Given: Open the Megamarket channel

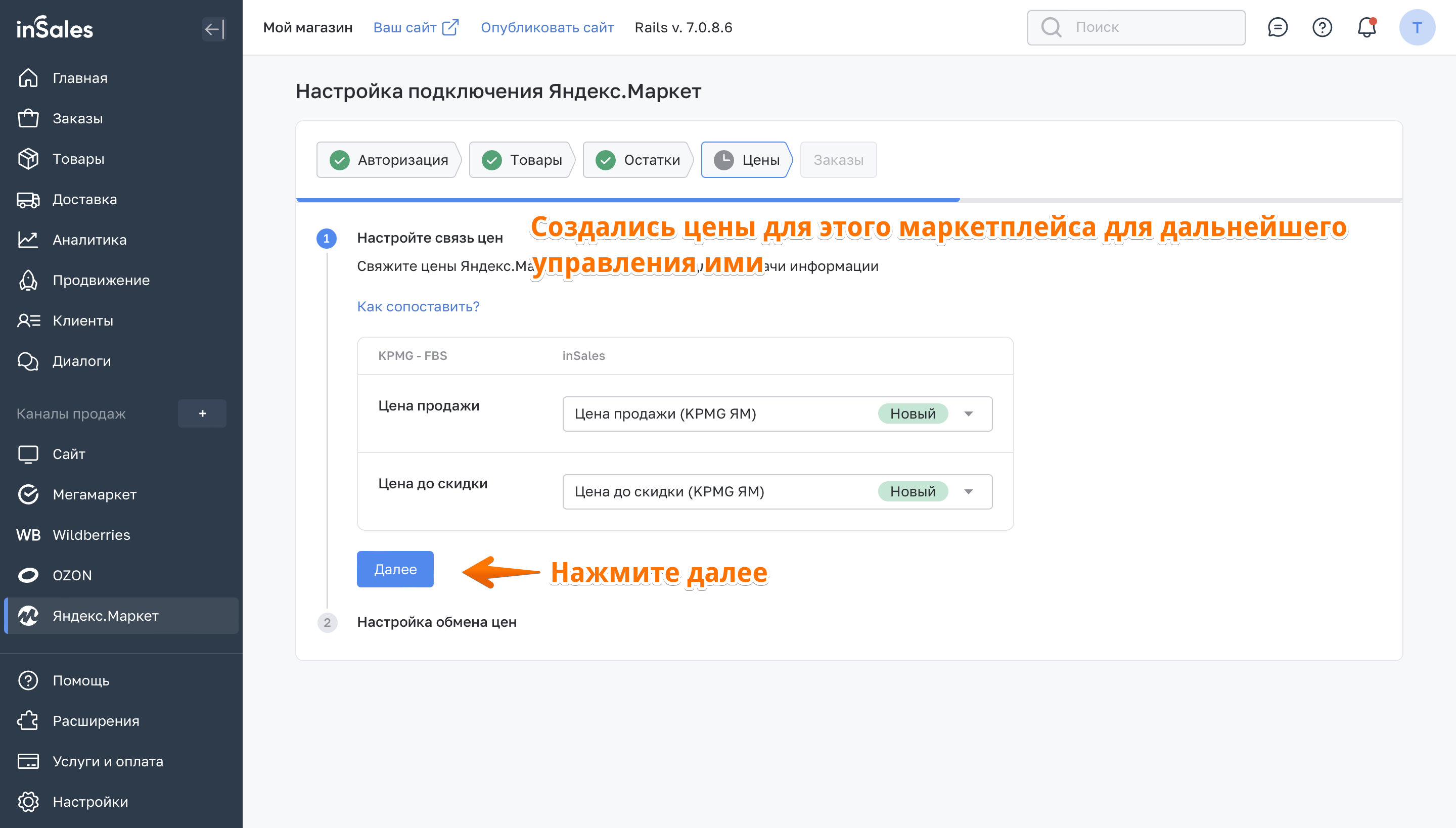Looking at the screenshot, I should click(95, 494).
